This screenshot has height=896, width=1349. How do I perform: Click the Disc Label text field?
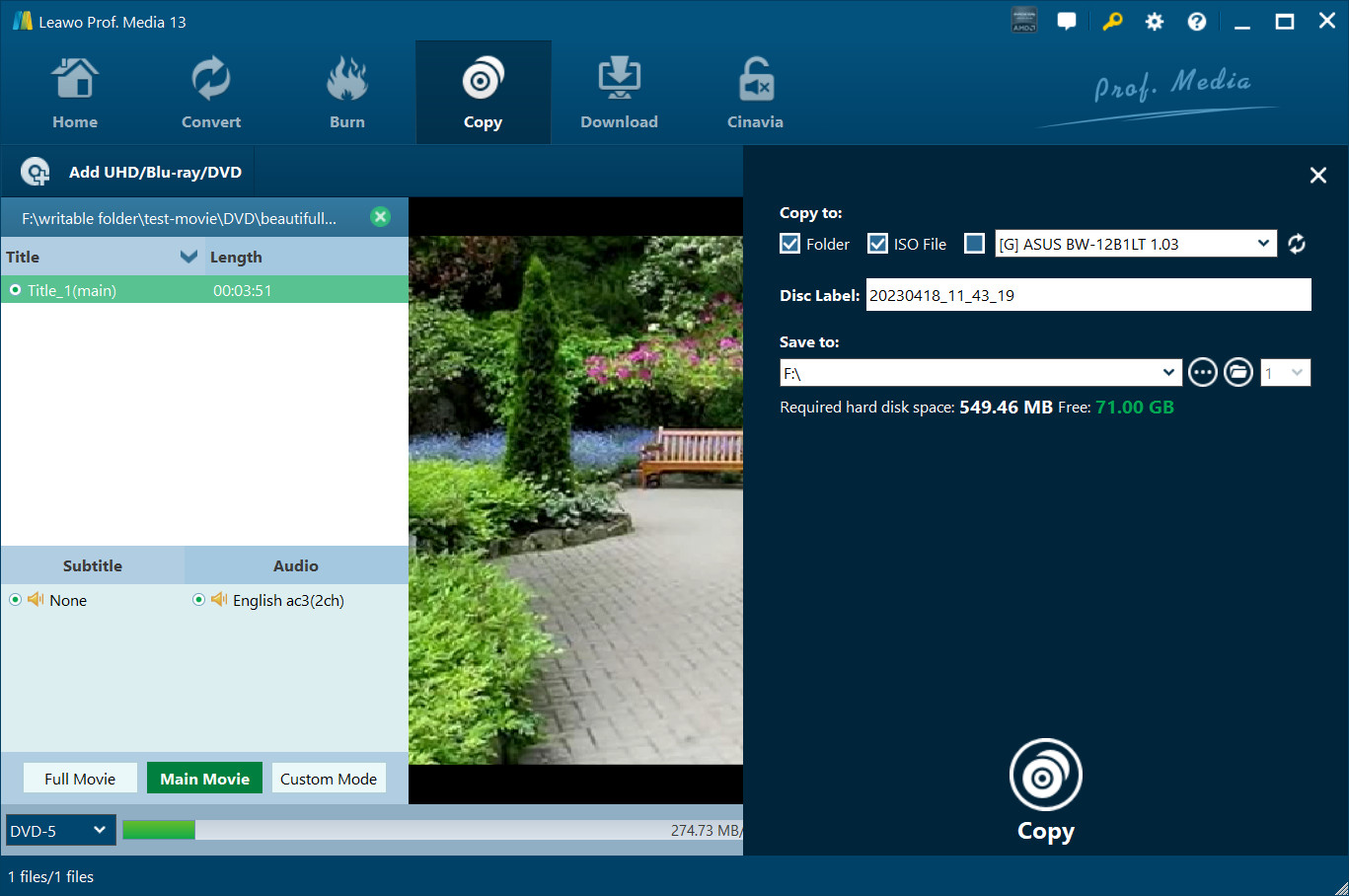[1087, 295]
